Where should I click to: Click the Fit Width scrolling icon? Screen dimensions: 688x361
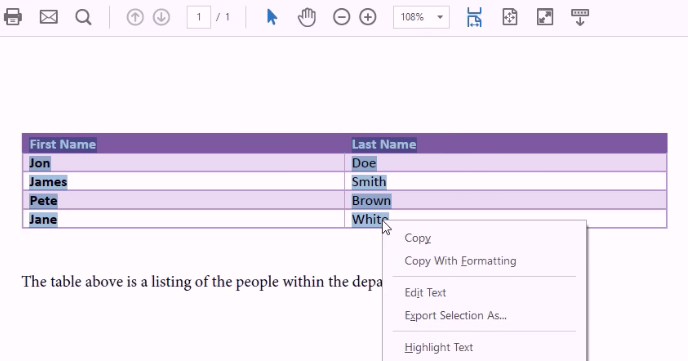[474, 17]
